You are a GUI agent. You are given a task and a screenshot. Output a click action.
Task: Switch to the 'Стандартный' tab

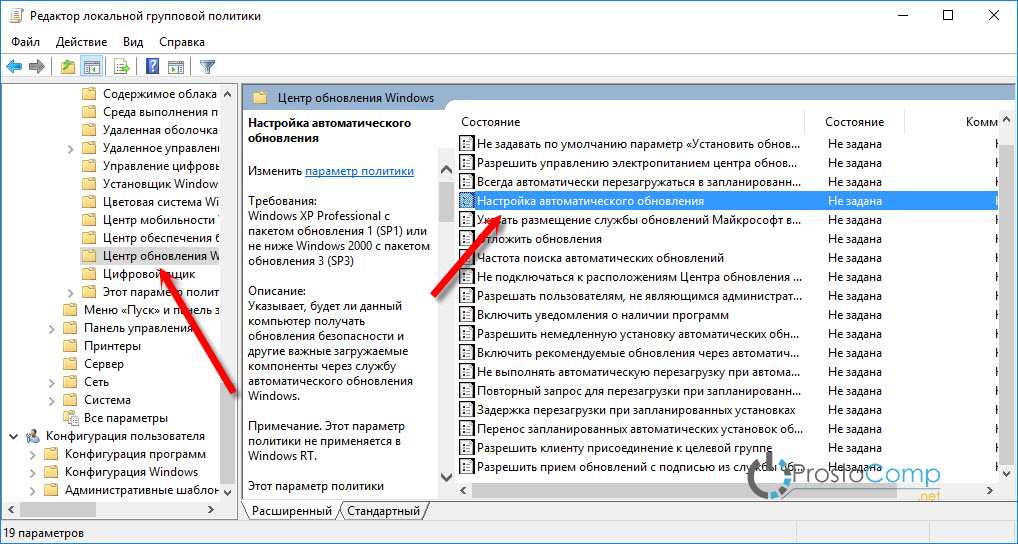click(384, 511)
